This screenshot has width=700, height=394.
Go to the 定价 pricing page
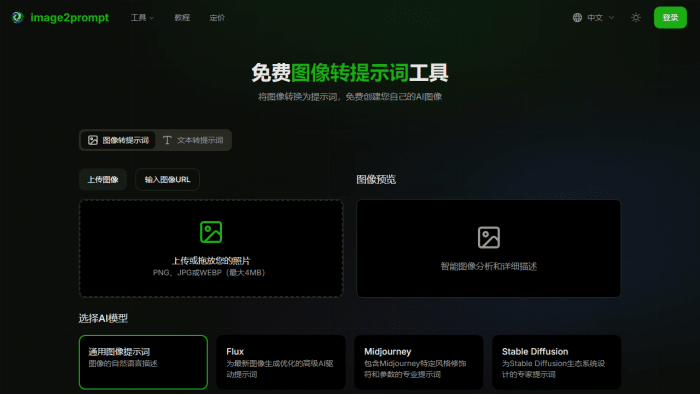click(x=217, y=17)
